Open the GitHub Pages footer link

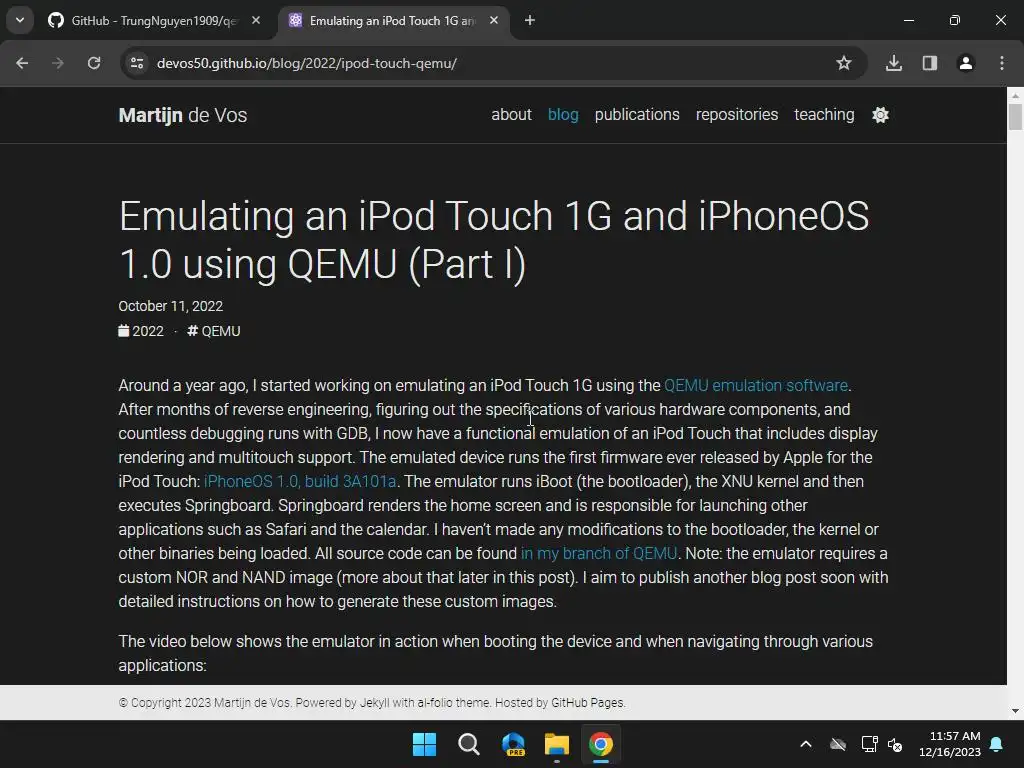[x=587, y=703]
